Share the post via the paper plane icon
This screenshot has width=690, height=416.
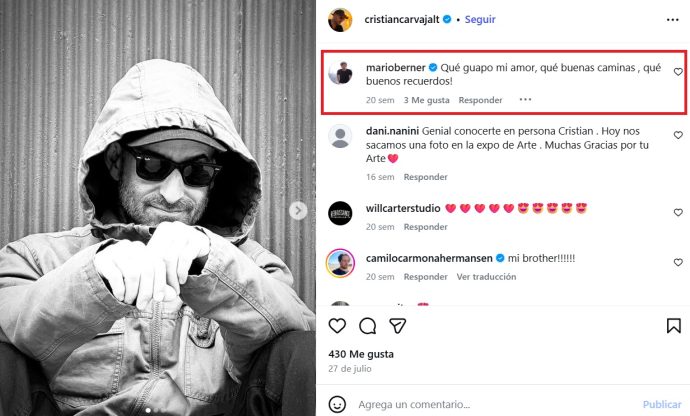tap(397, 326)
